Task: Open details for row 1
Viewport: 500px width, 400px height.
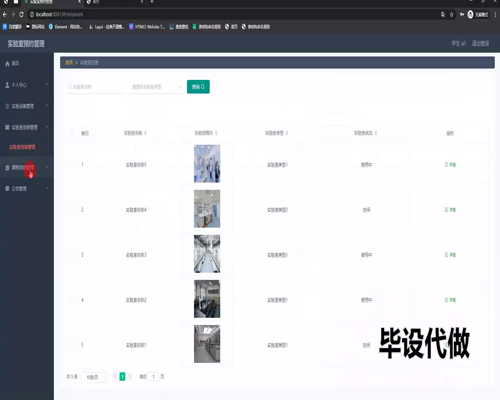Action: (x=450, y=165)
